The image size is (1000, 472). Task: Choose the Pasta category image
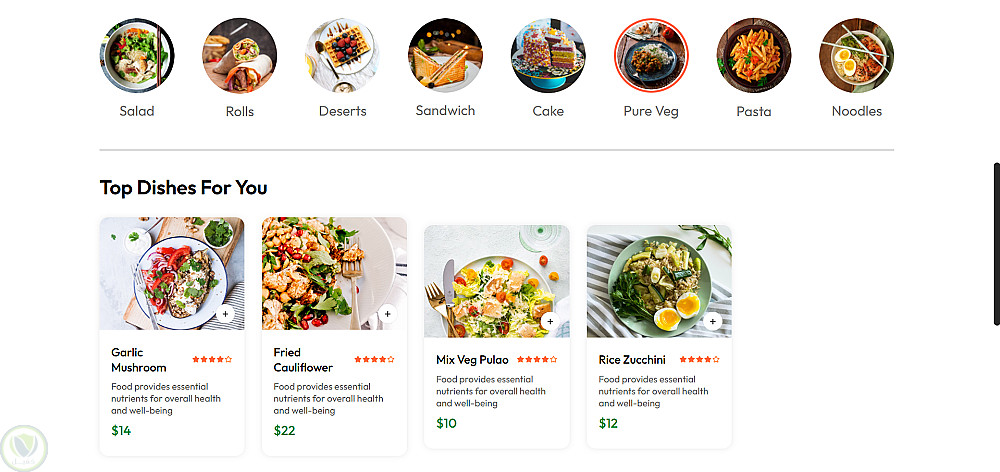click(x=753, y=55)
